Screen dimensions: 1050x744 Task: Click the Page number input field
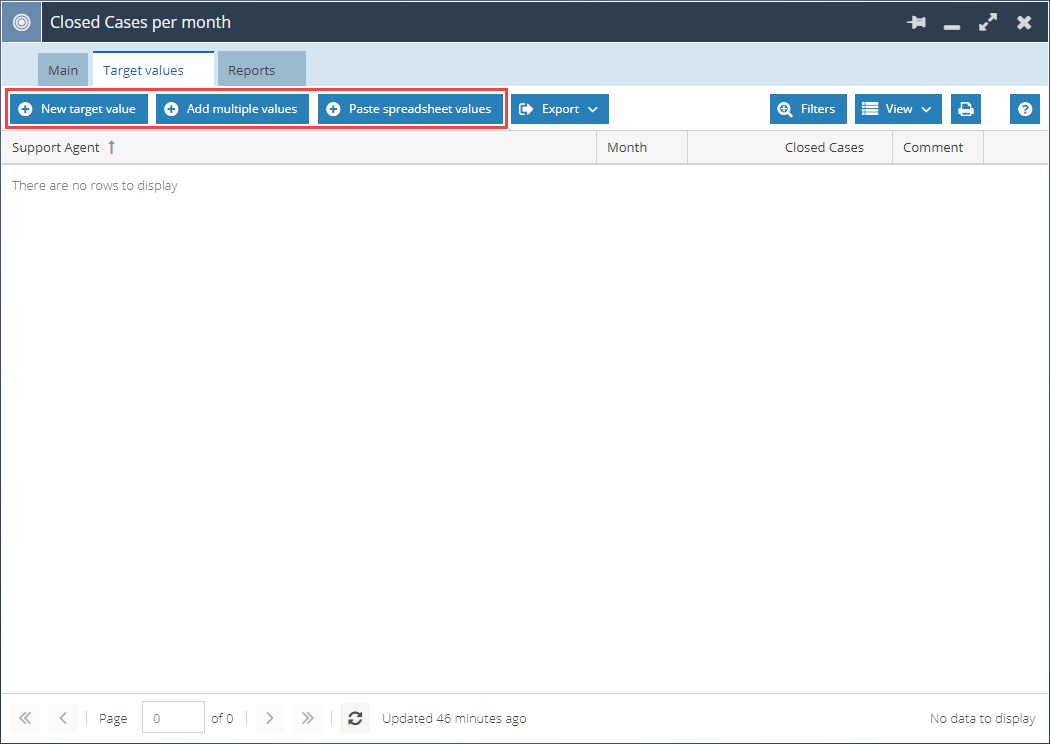click(173, 718)
